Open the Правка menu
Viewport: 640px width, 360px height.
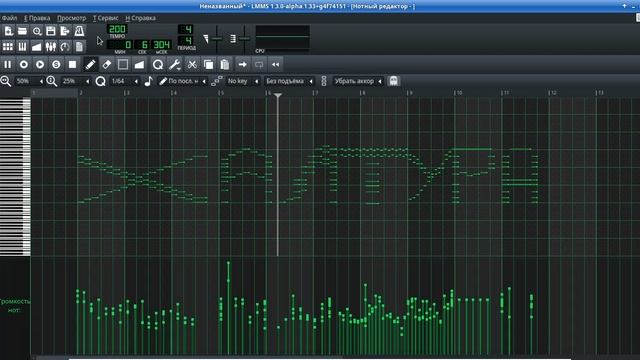pyautogui.click(x=37, y=18)
